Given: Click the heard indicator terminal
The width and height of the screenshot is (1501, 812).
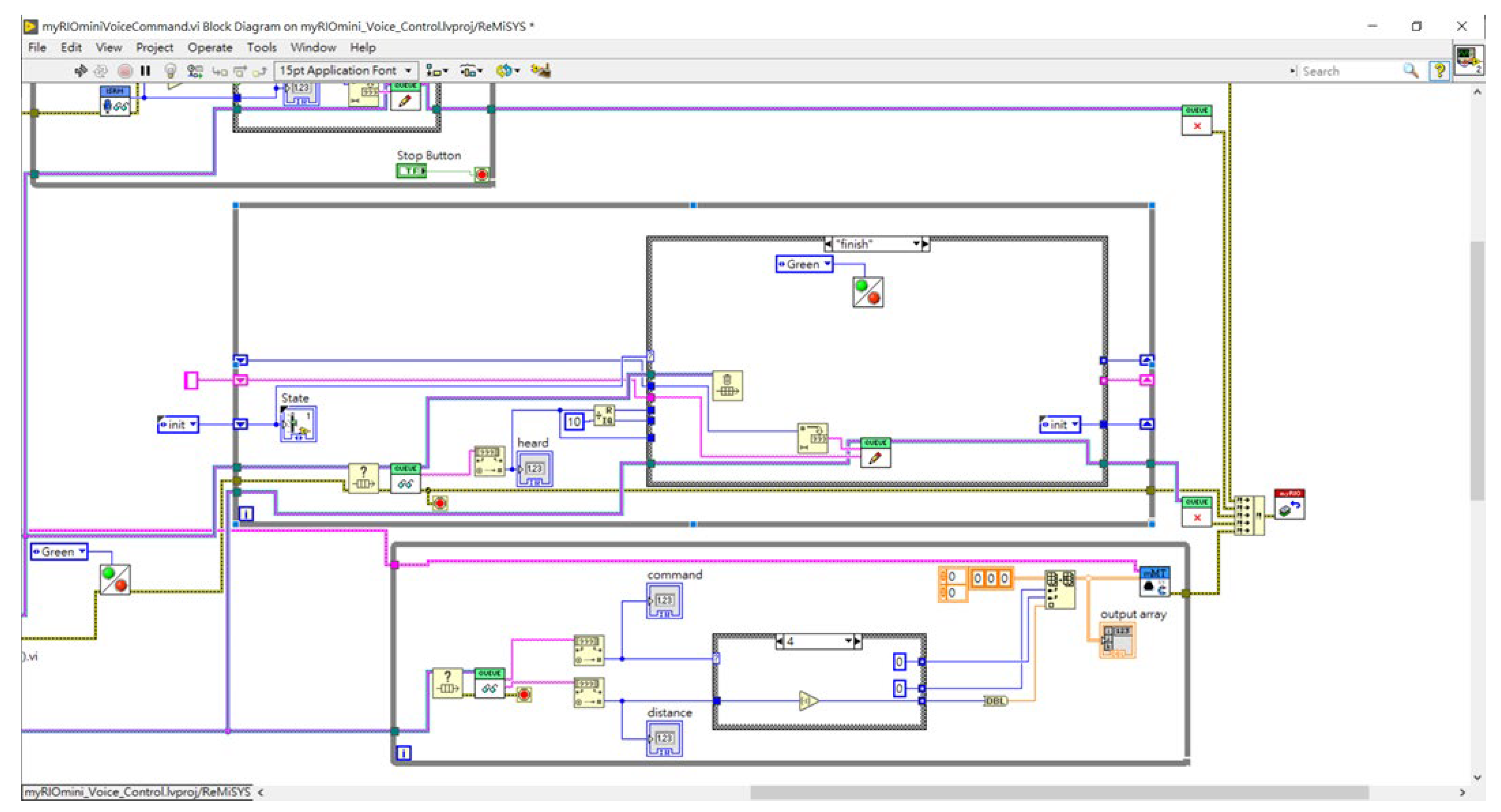Looking at the screenshot, I should pos(534,470).
